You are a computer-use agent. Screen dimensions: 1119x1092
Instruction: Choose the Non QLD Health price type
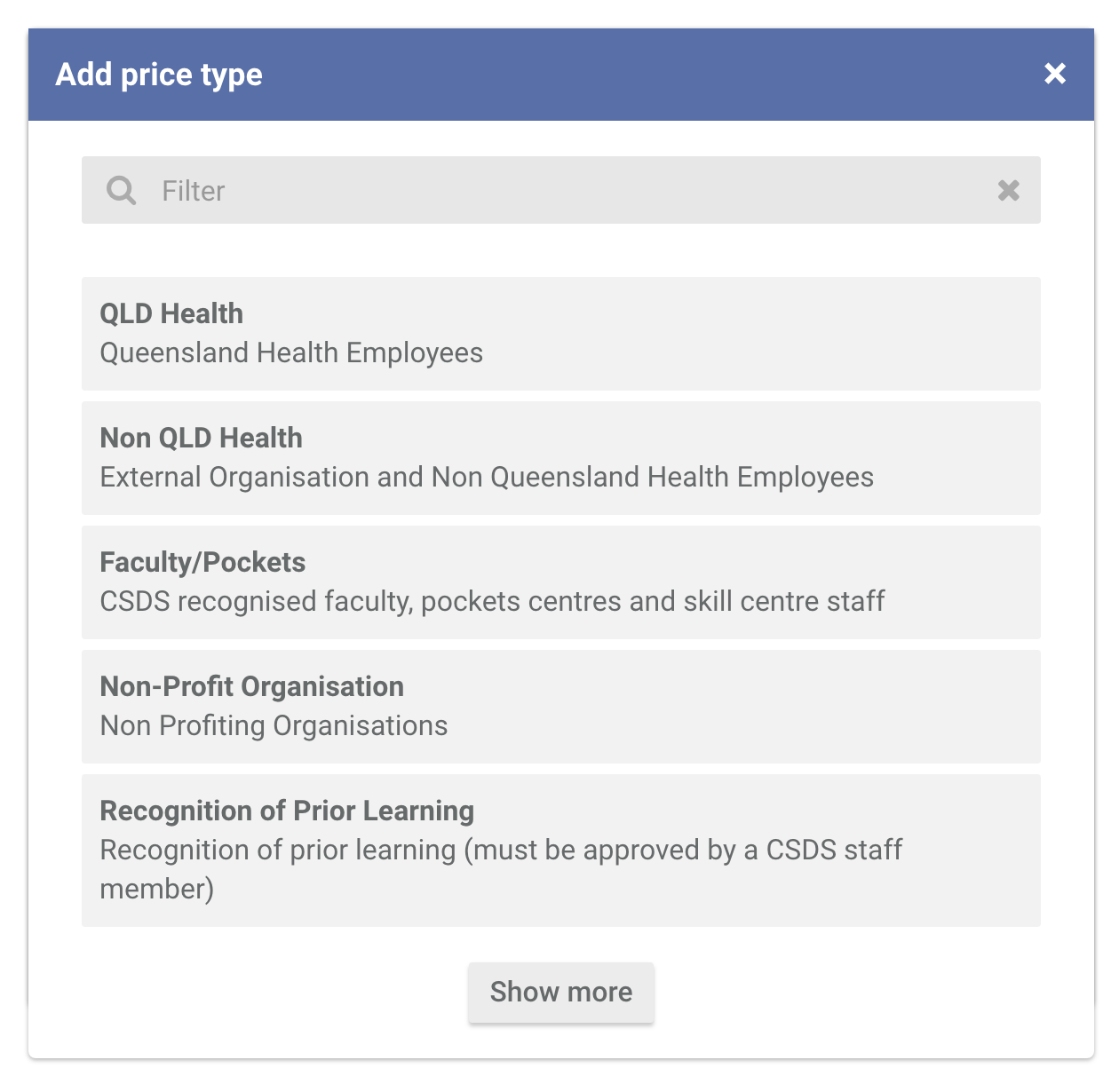point(561,458)
